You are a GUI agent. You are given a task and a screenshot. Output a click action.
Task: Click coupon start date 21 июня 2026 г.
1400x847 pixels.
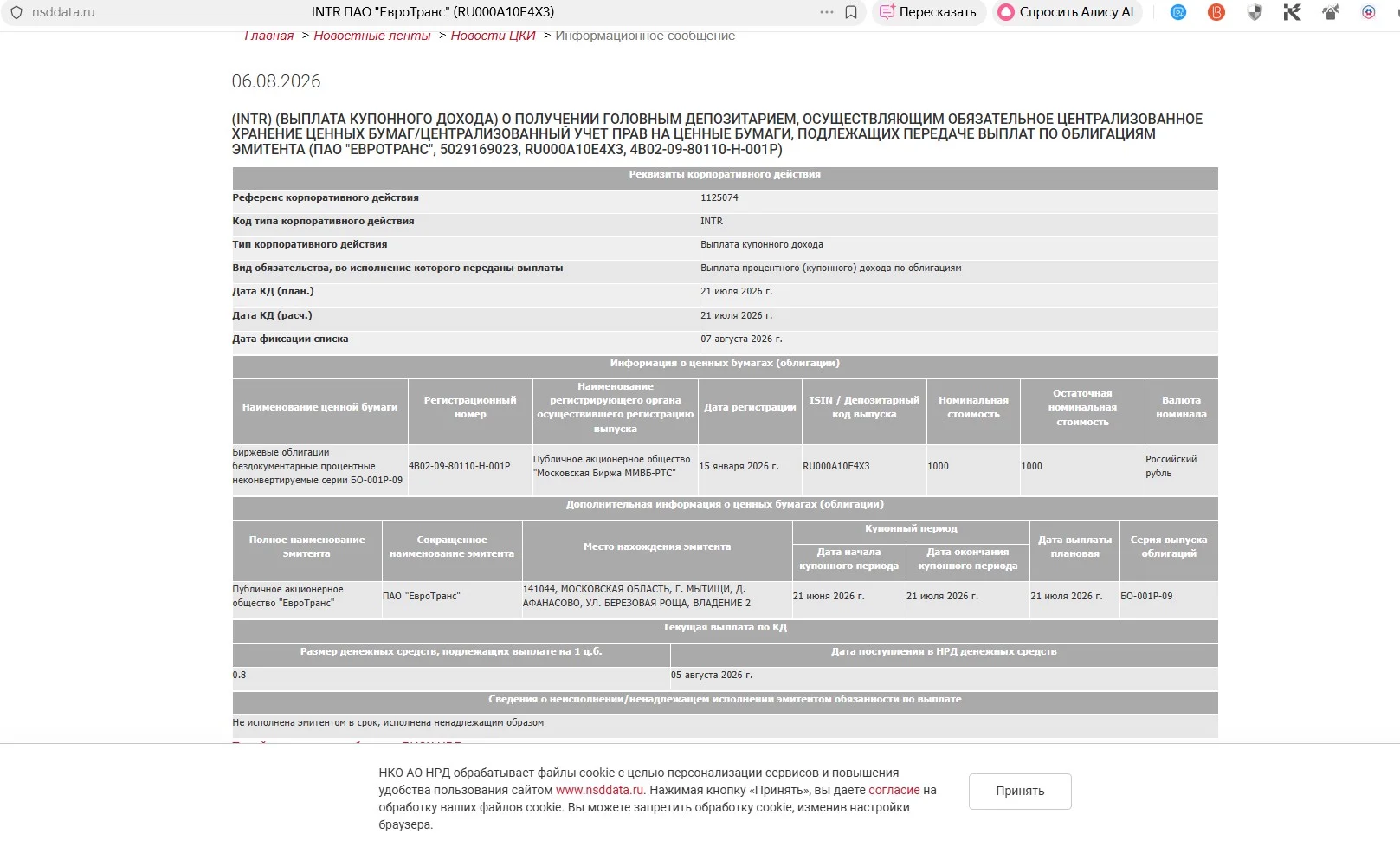click(x=829, y=596)
